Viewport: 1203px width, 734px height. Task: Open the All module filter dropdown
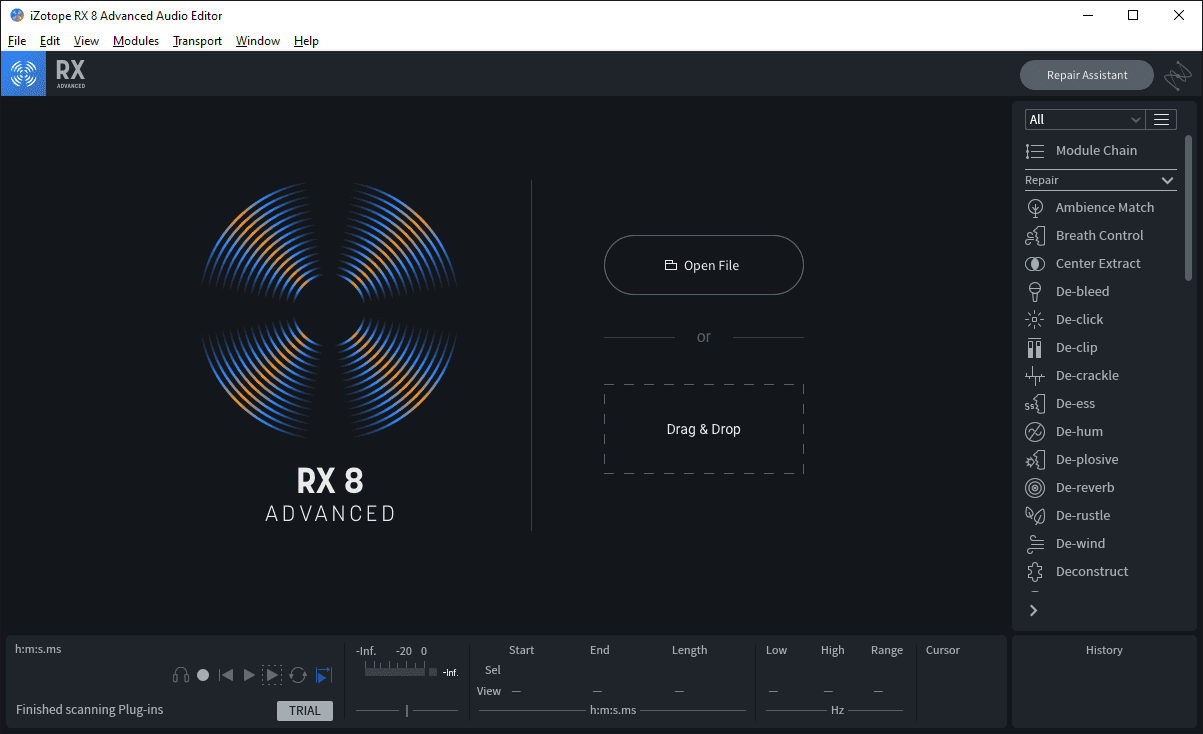pos(1084,119)
